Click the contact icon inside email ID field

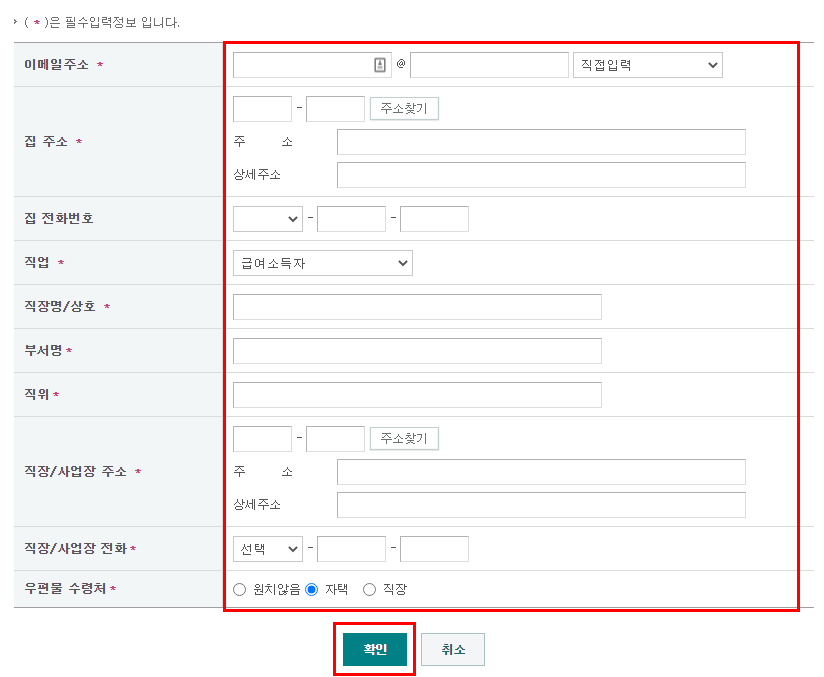coord(380,65)
